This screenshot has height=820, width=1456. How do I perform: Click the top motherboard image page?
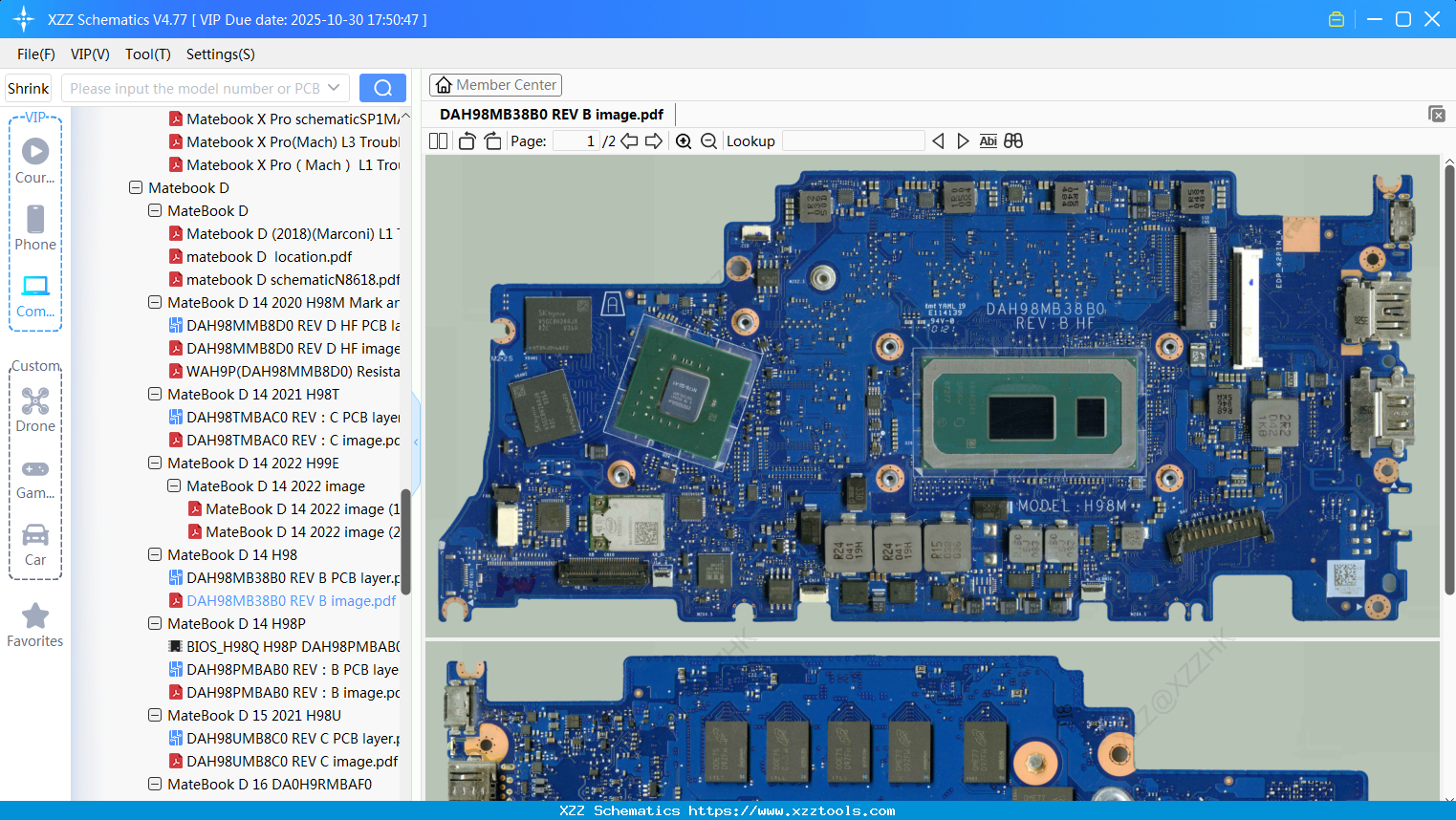932,397
